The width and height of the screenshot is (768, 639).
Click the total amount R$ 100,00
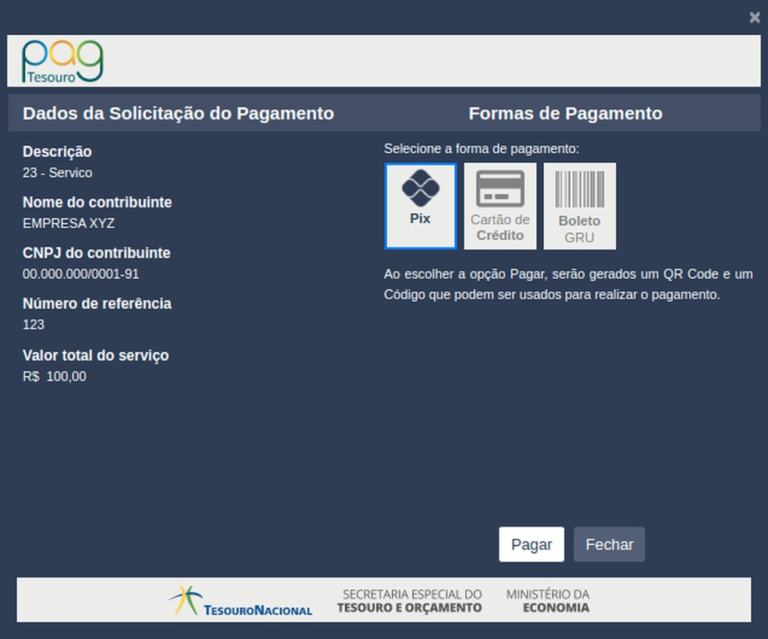point(55,376)
